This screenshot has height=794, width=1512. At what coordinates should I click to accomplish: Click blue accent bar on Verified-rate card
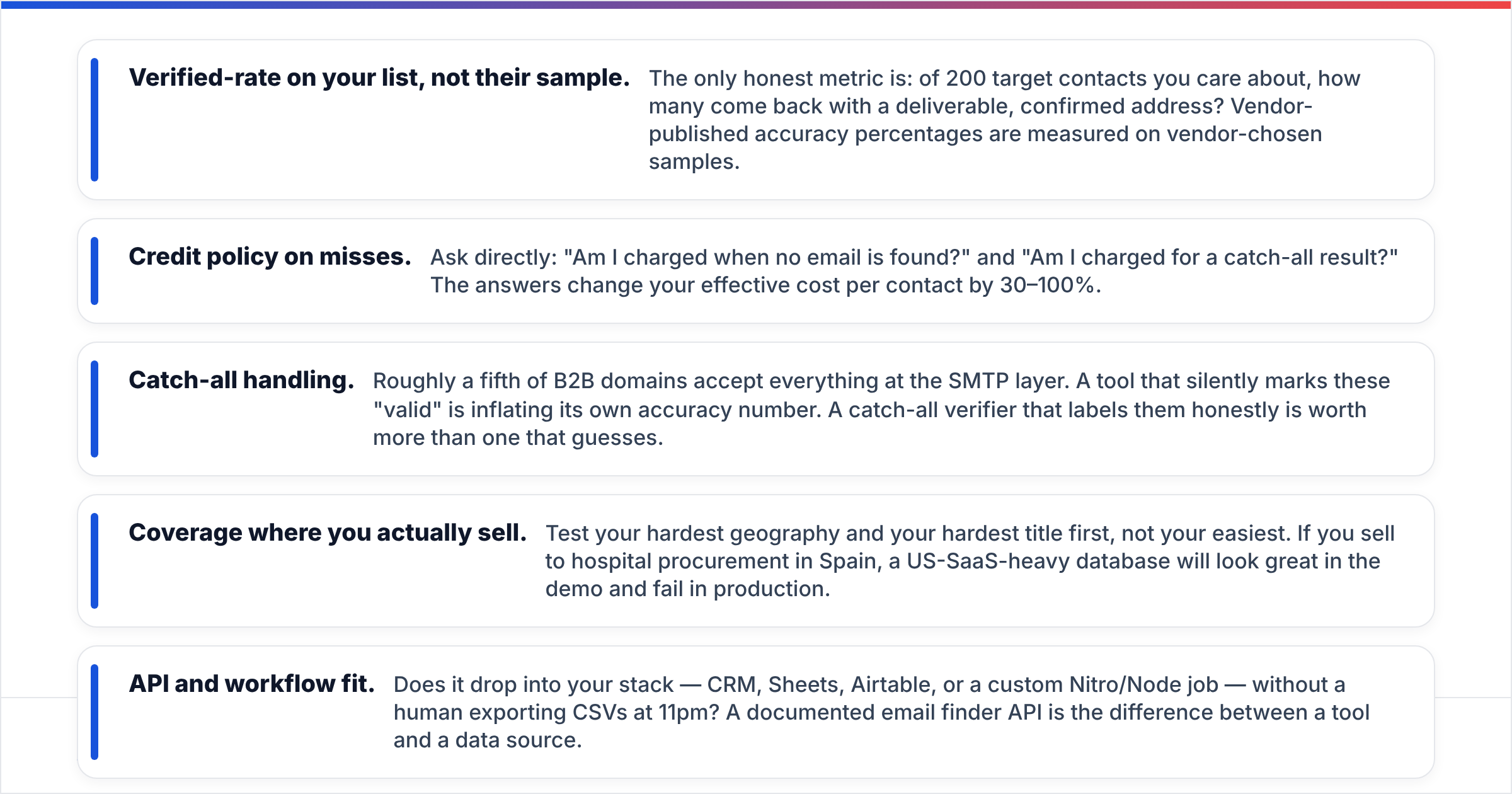[94, 120]
